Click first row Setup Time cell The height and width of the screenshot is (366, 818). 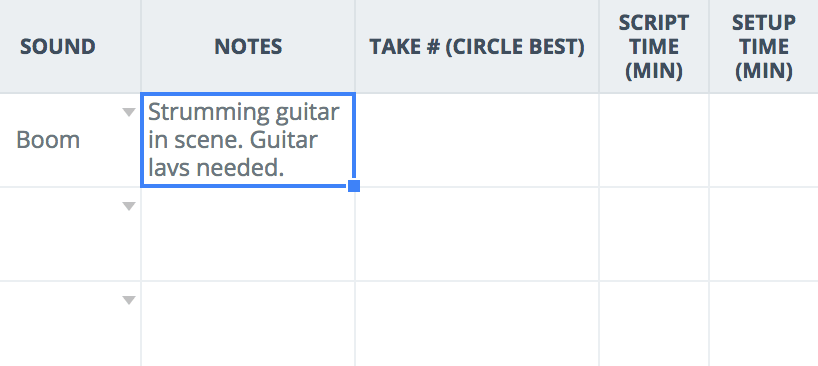(764, 140)
